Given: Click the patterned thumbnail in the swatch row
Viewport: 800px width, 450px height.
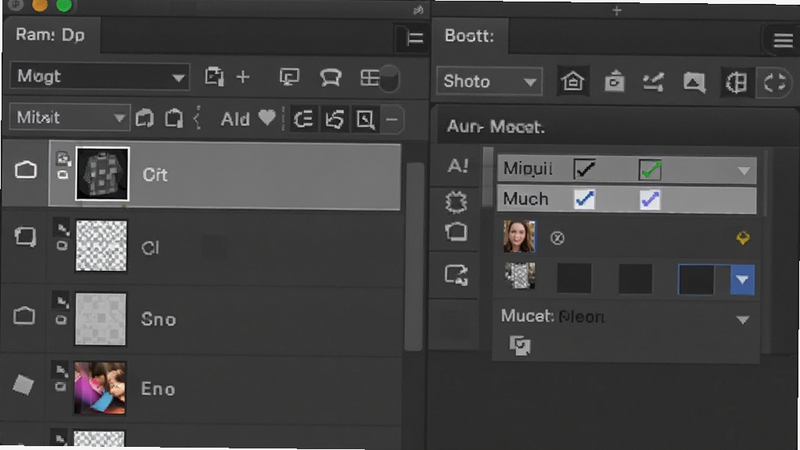Looking at the screenshot, I should coord(520,276).
